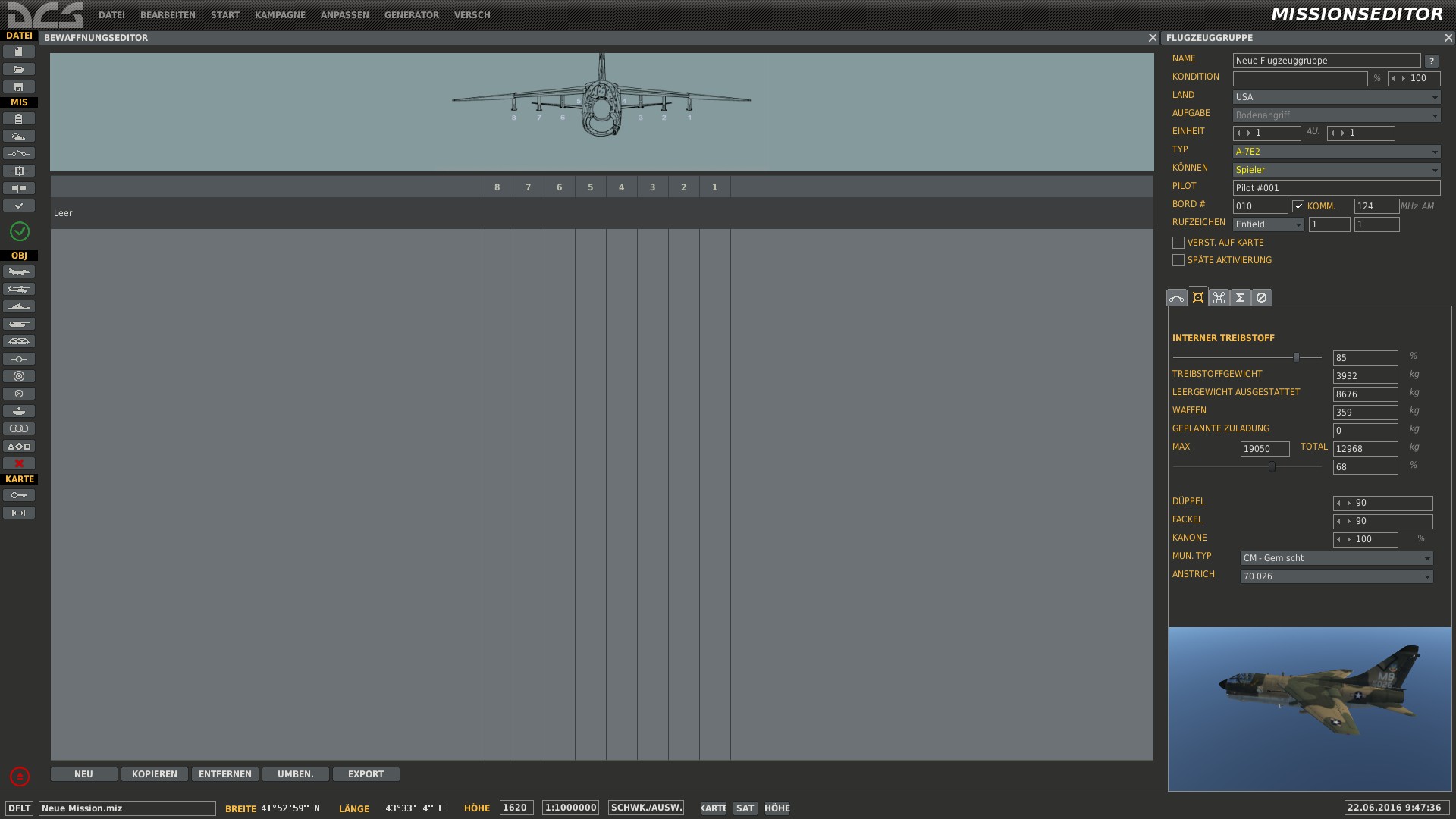The image size is (1456, 819).
Task: Close the Bewaffnungseditor panel
Action: tap(1153, 38)
